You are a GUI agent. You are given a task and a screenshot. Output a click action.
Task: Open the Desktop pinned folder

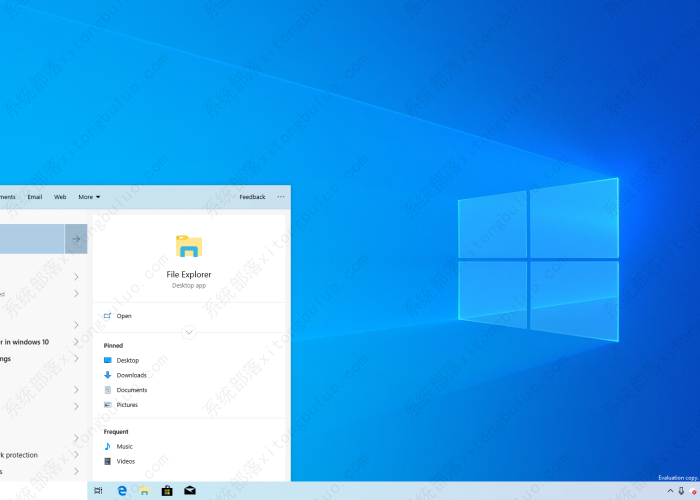pos(127,360)
